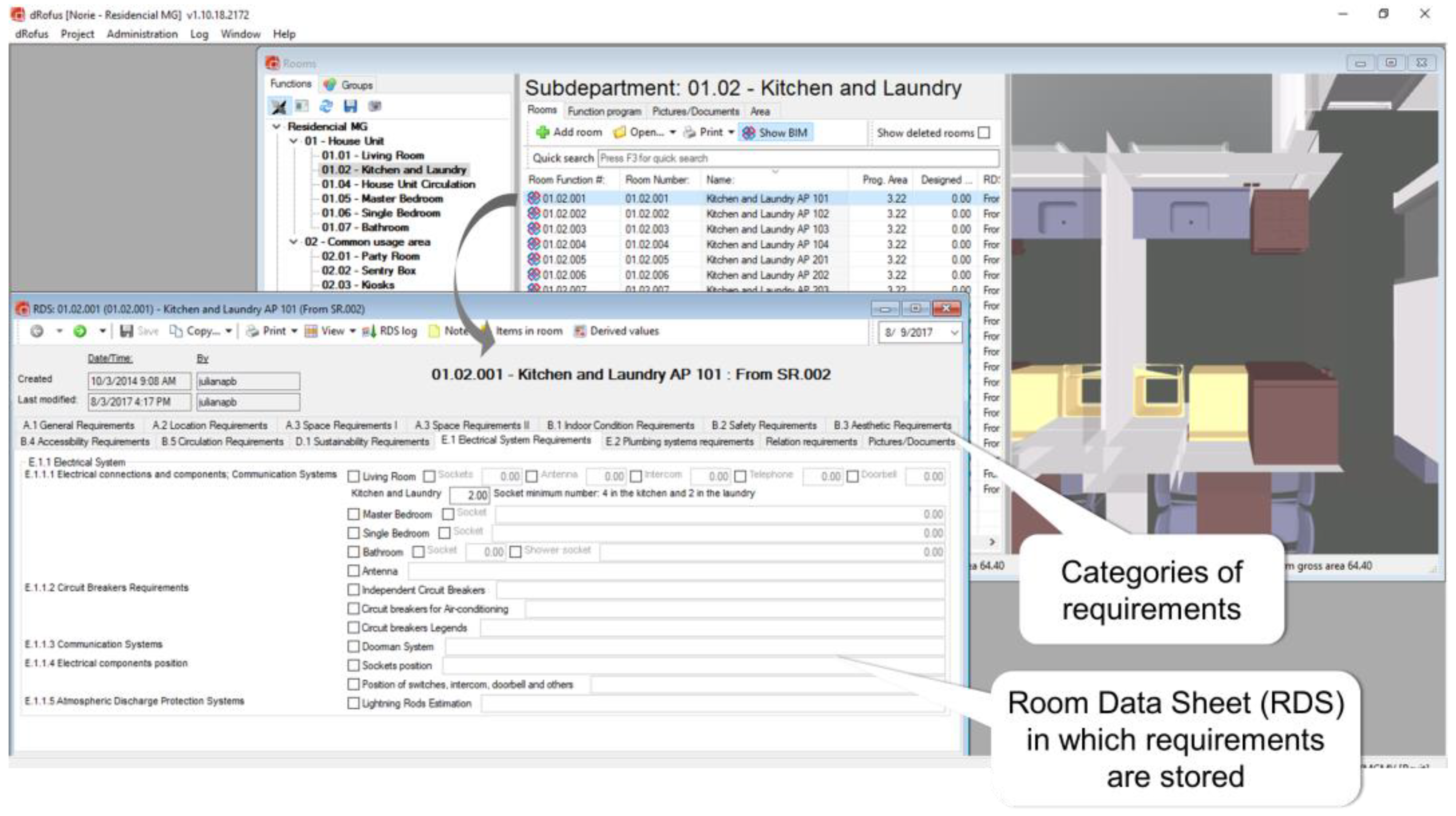This screenshot has height=816, width=1456.
Task: Tick the Lightning Rods Estimation checkbox
Action: point(353,703)
